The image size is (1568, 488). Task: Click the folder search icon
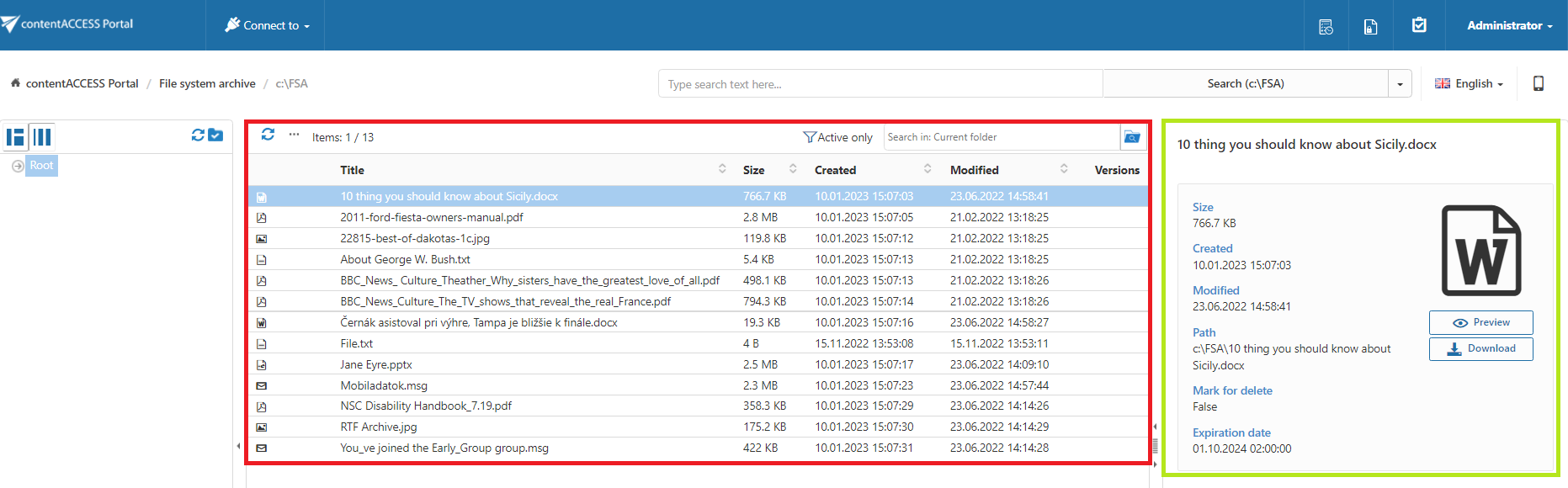click(x=1132, y=137)
